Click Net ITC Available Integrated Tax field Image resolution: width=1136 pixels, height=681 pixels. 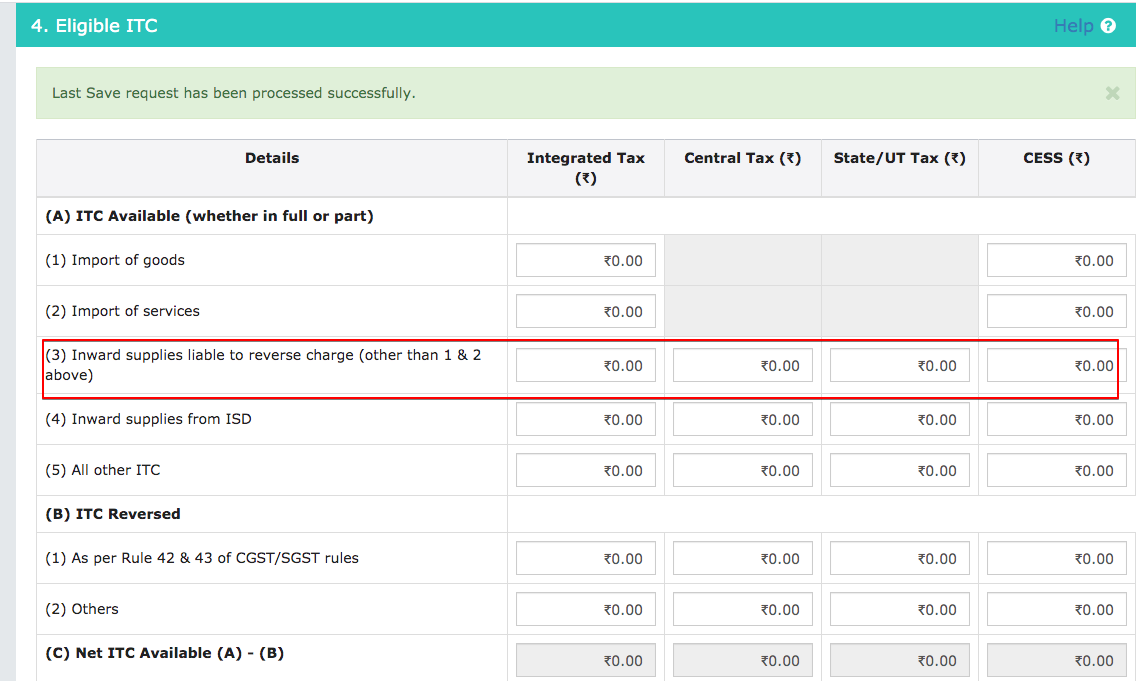pyautogui.click(x=585, y=660)
